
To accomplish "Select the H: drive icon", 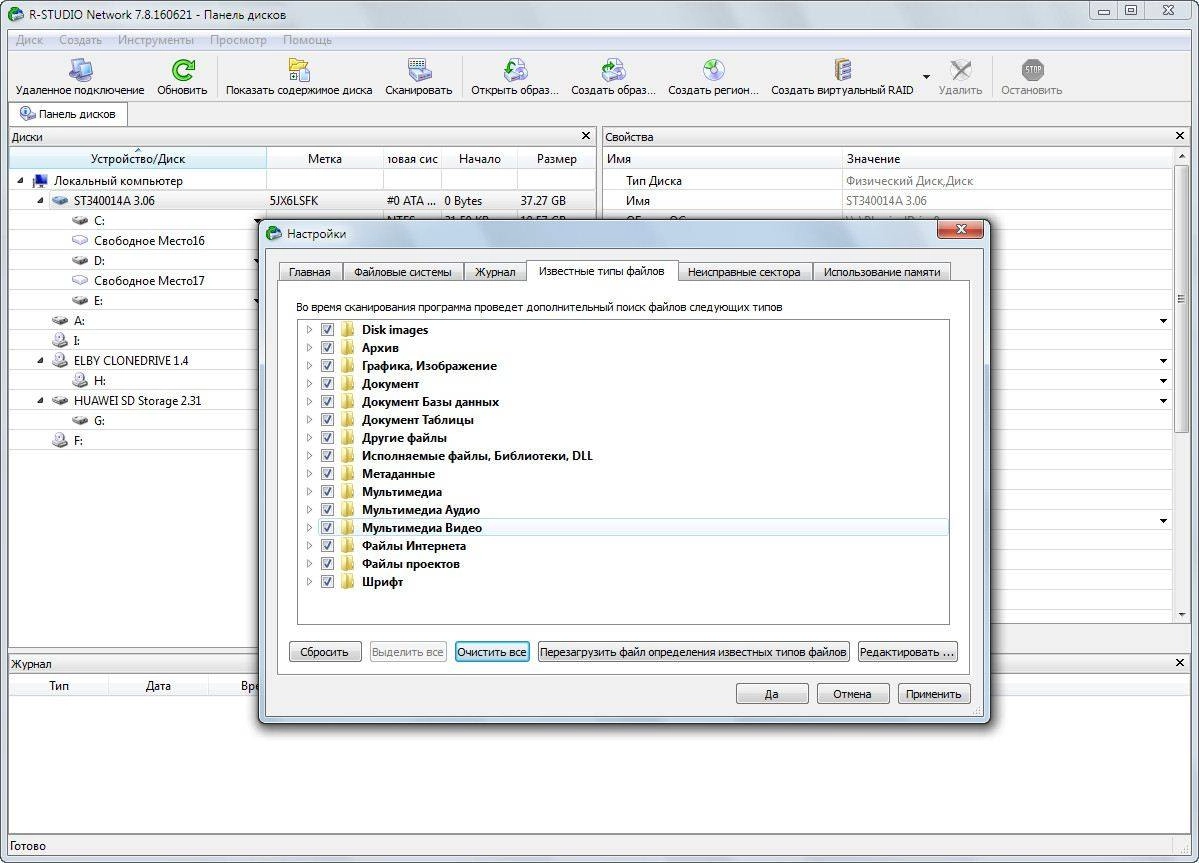I will pos(80,380).
